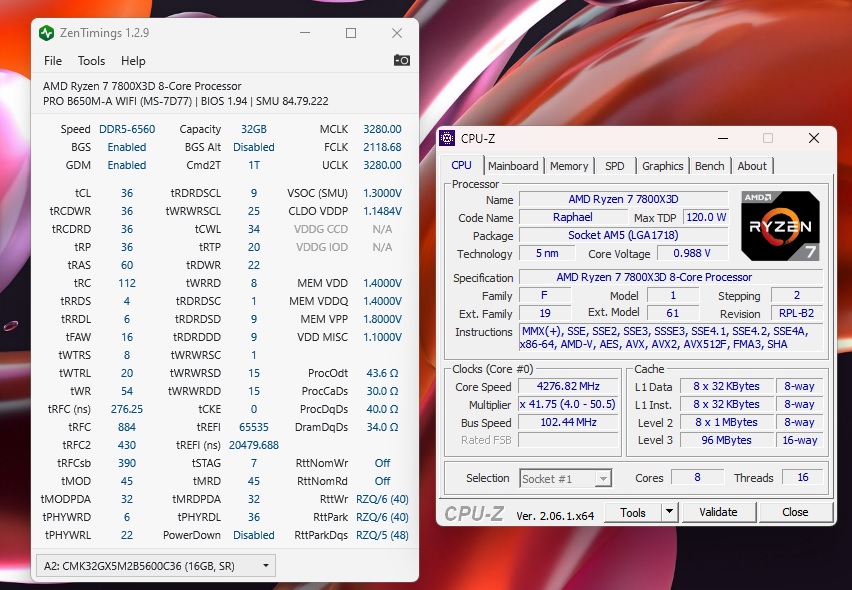This screenshot has height=590, width=852.
Task: Click the RttPark RZQ/6 (40) value
Action: click(x=383, y=517)
